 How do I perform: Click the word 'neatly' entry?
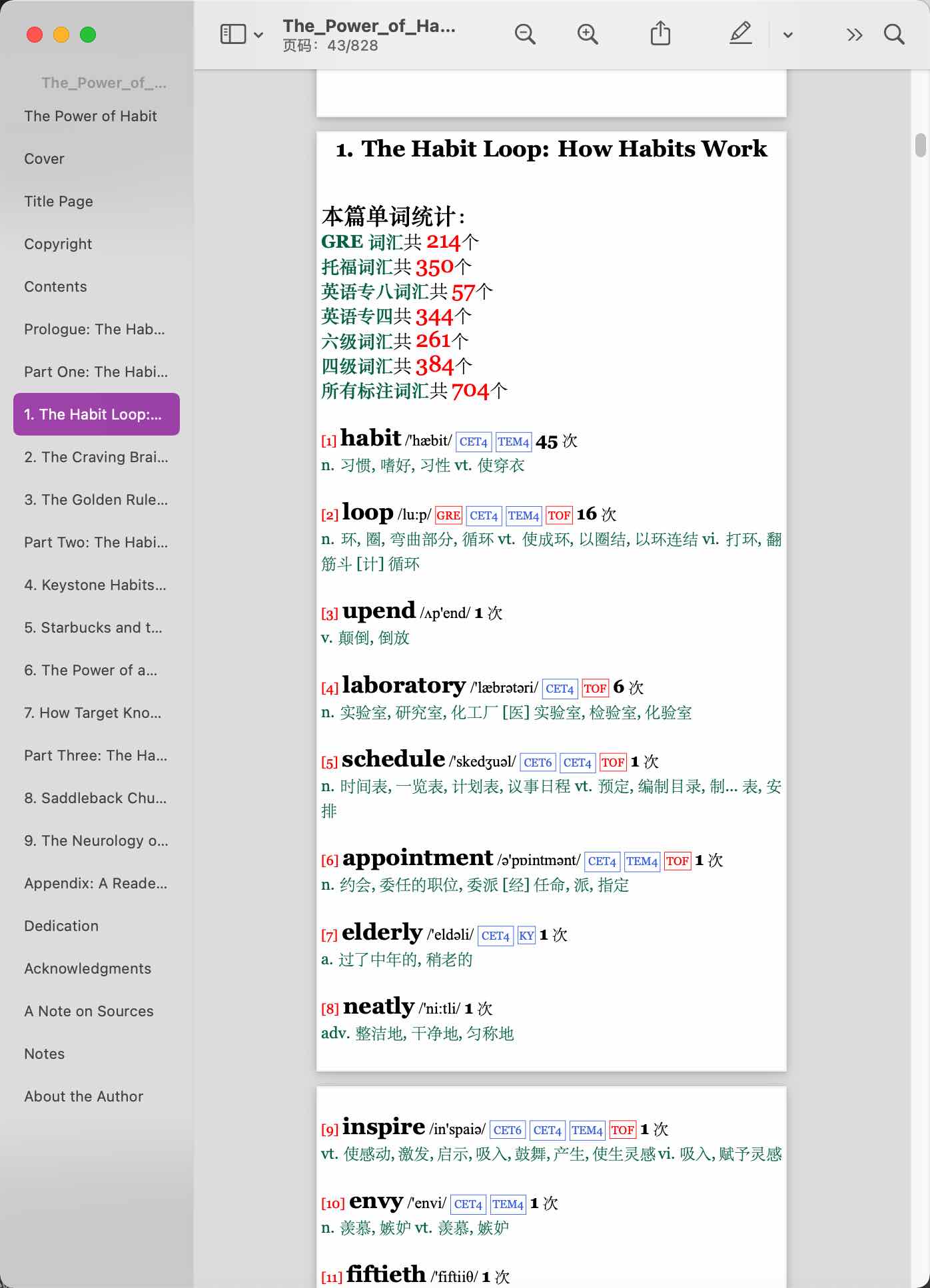point(379,1006)
